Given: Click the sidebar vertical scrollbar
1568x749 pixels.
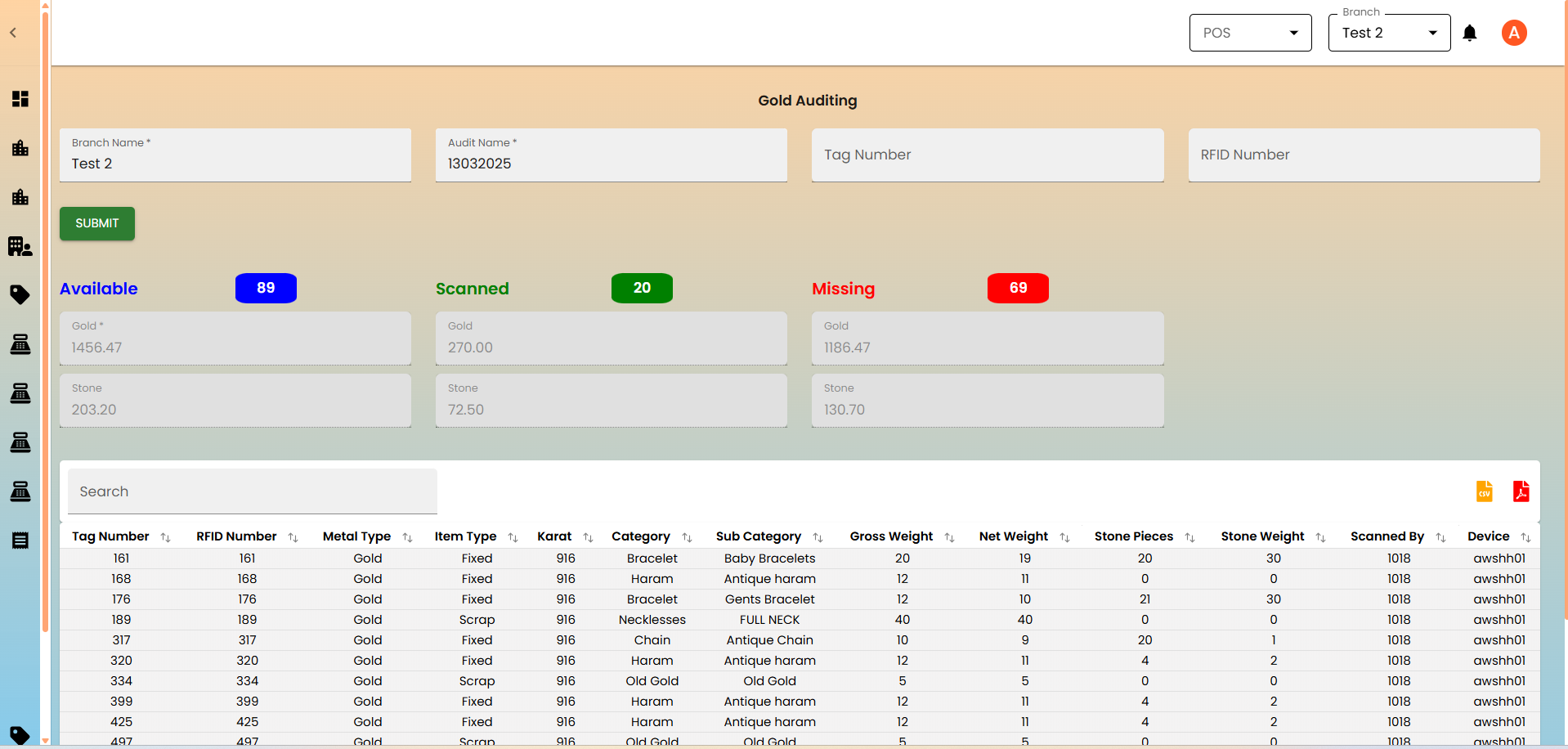Looking at the screenshot, I should [x=45, y=321].
